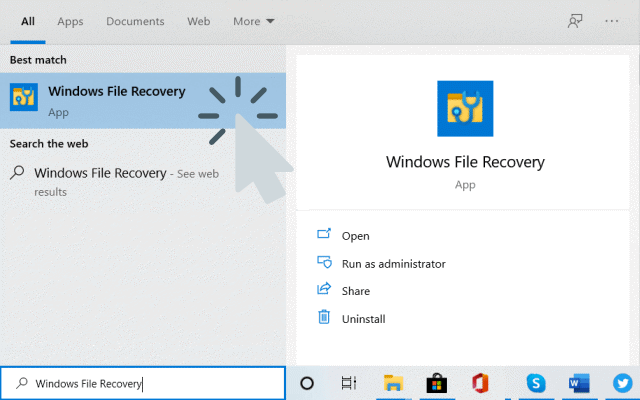The height and width of the screenshot is (400, 640).
Task: Switch to the Documents tab
Action: (135, 21)
